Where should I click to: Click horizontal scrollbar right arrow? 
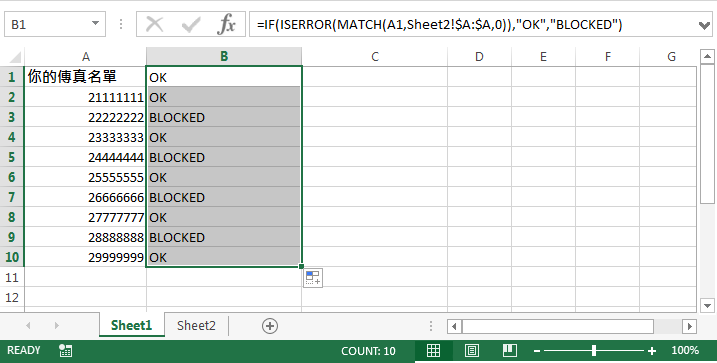689,326
